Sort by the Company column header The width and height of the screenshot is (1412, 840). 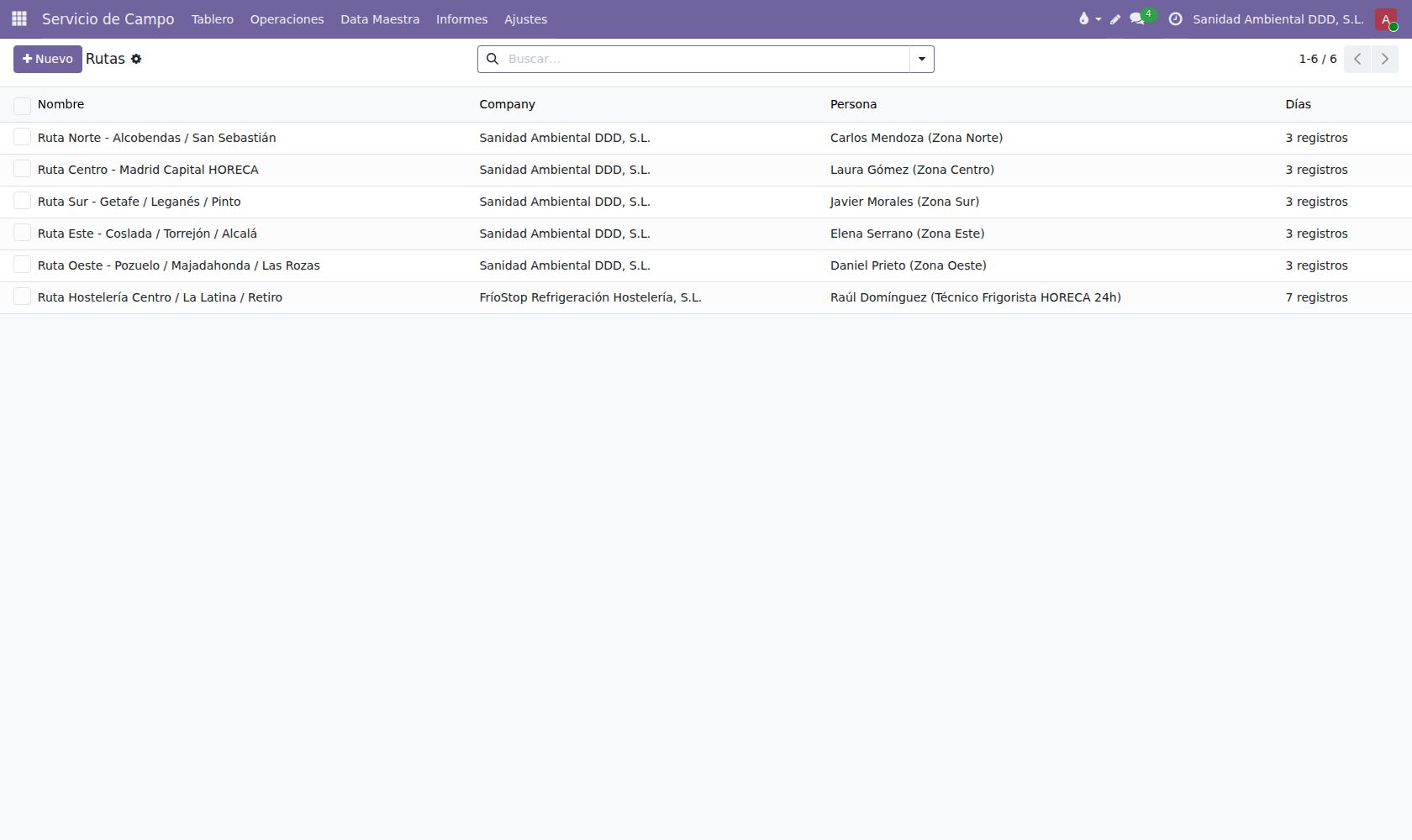click(x=507, y=104)
